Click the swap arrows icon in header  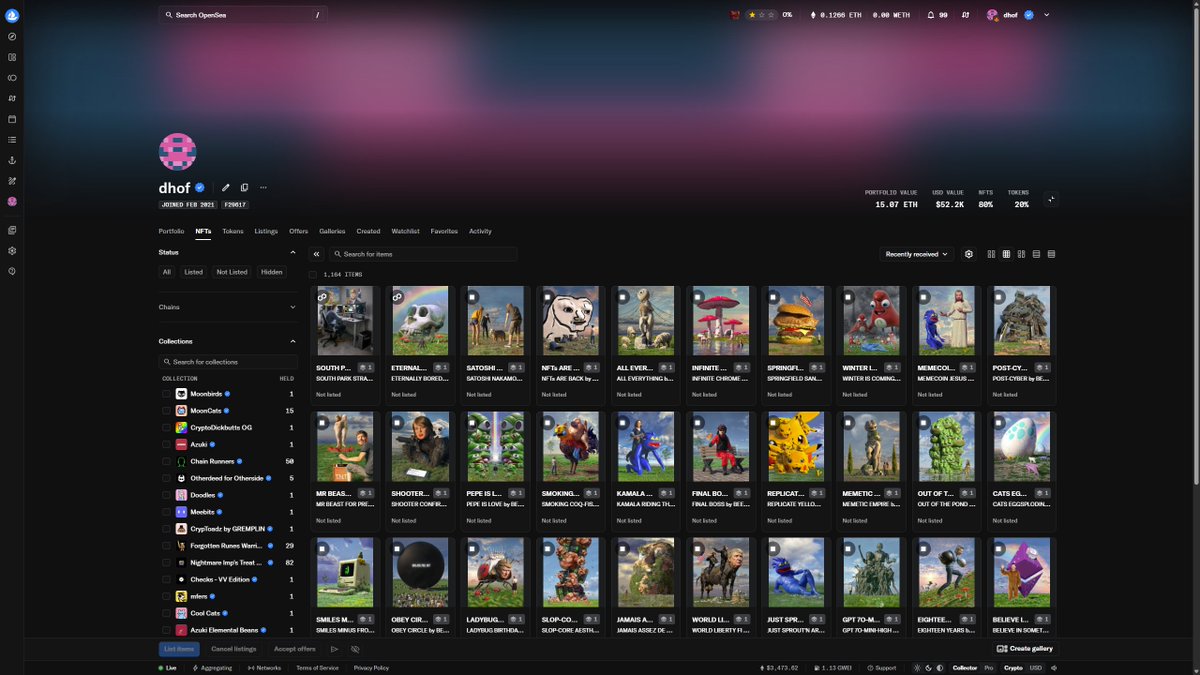click(x=966, y=15)
